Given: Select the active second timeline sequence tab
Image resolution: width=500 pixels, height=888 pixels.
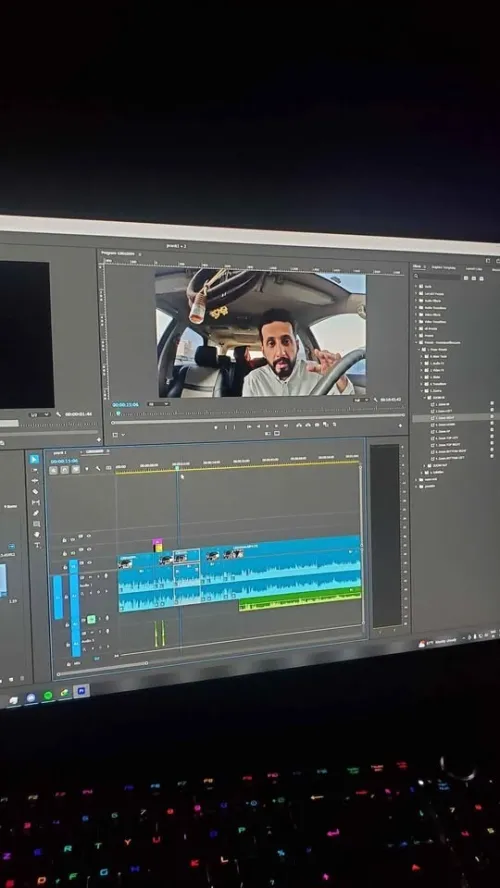Looking at the screenshot, I should pyautogui.click(x=93, y=451).
